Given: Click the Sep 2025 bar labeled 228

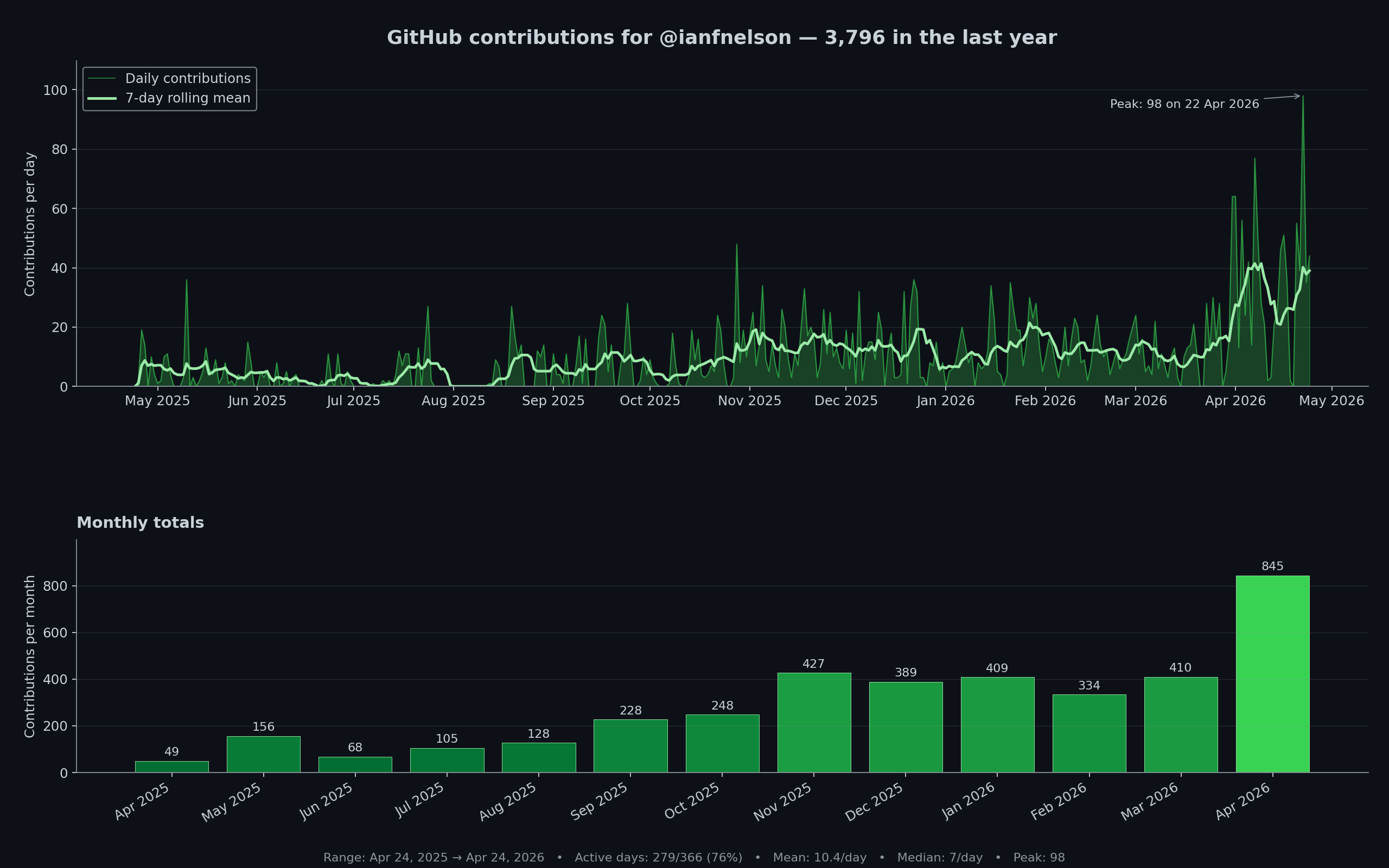Looking at the screenshot, I should coord(630,746).
